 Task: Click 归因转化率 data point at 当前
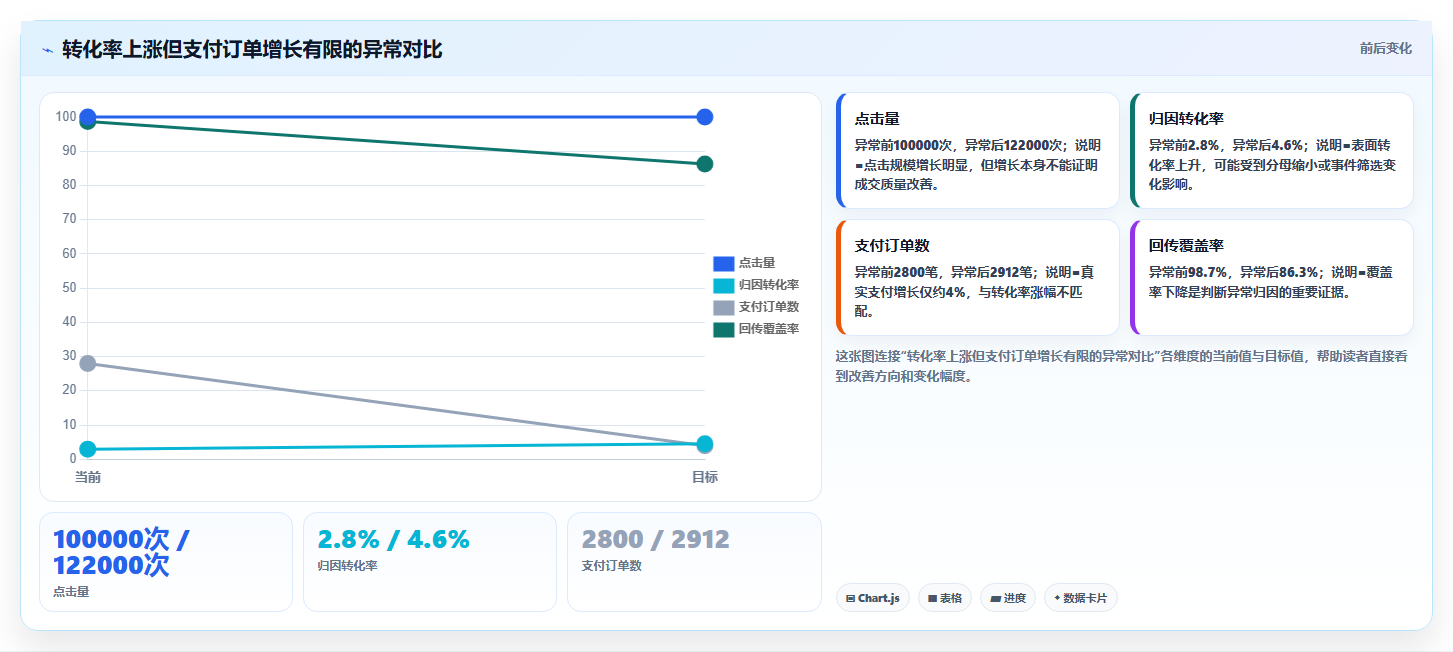(88, 449)
